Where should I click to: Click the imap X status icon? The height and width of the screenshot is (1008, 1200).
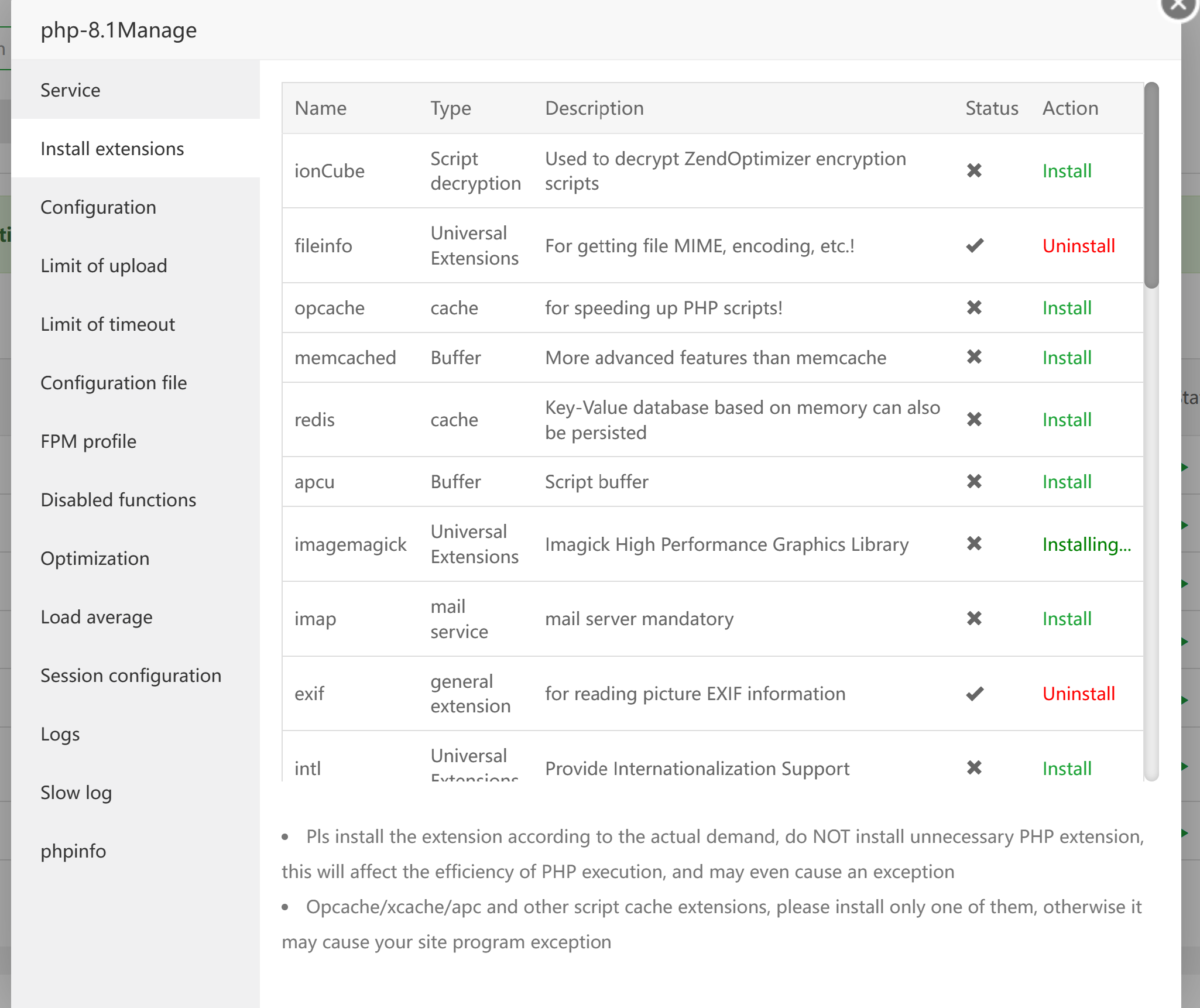pos(974,619)
